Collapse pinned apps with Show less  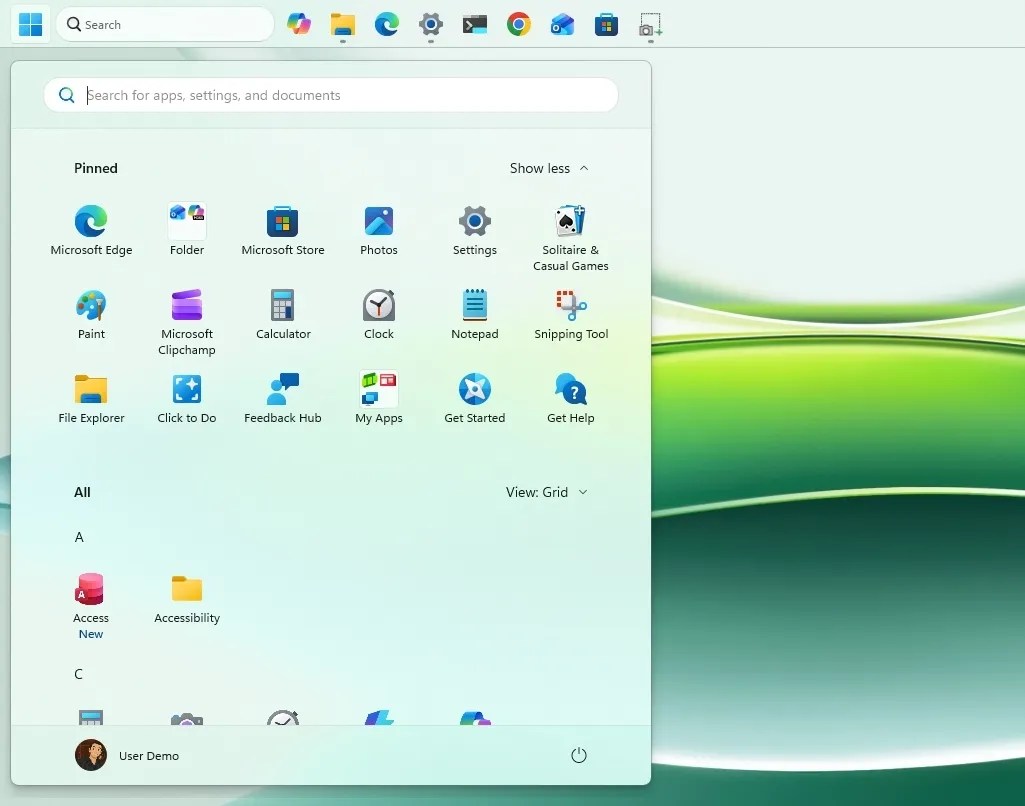coord(549,168)
